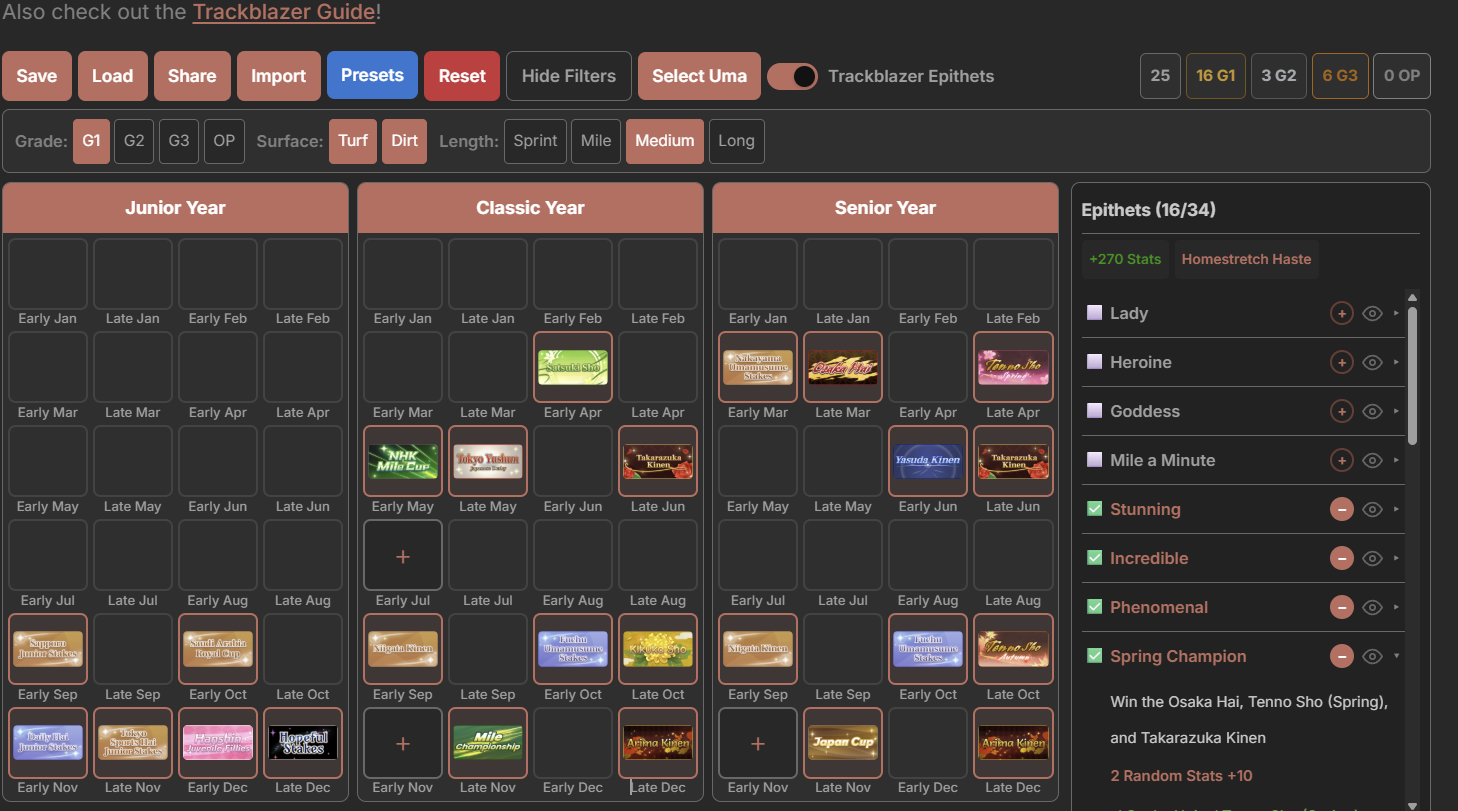Collapse the Spring Champion epithet details
The image size is (1458, 811).
pos(1396,656)
